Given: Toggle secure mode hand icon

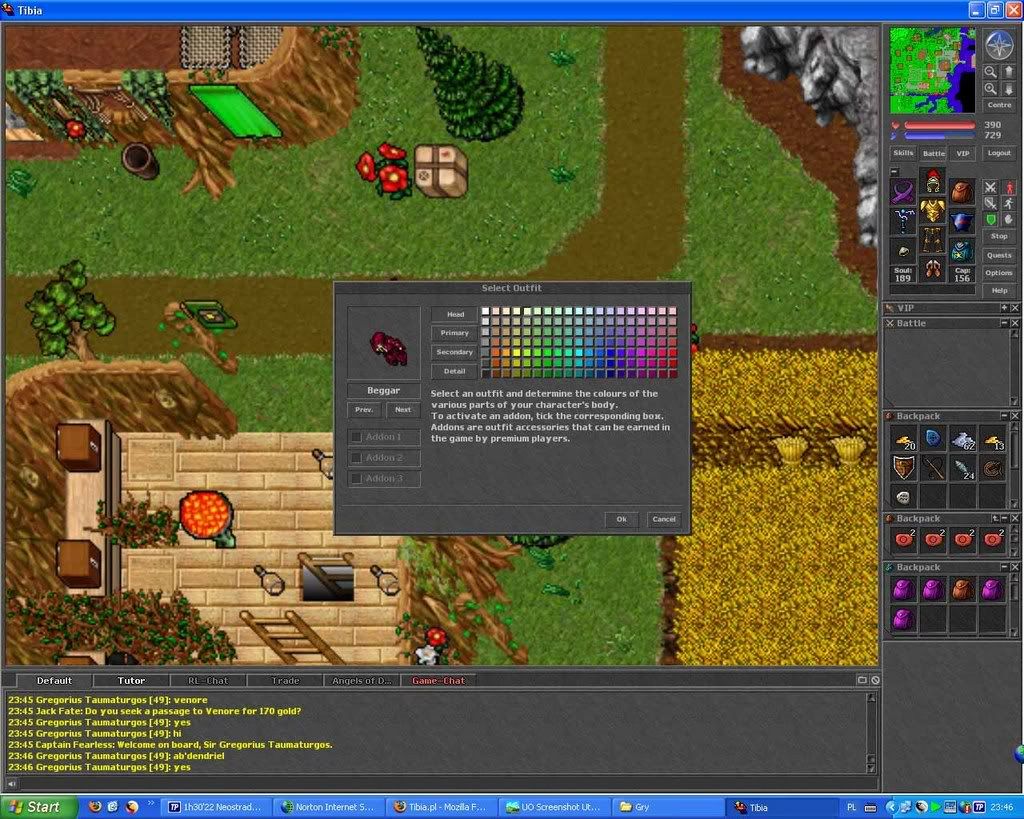Looking at the screenshot, I should pos(1008,220).
